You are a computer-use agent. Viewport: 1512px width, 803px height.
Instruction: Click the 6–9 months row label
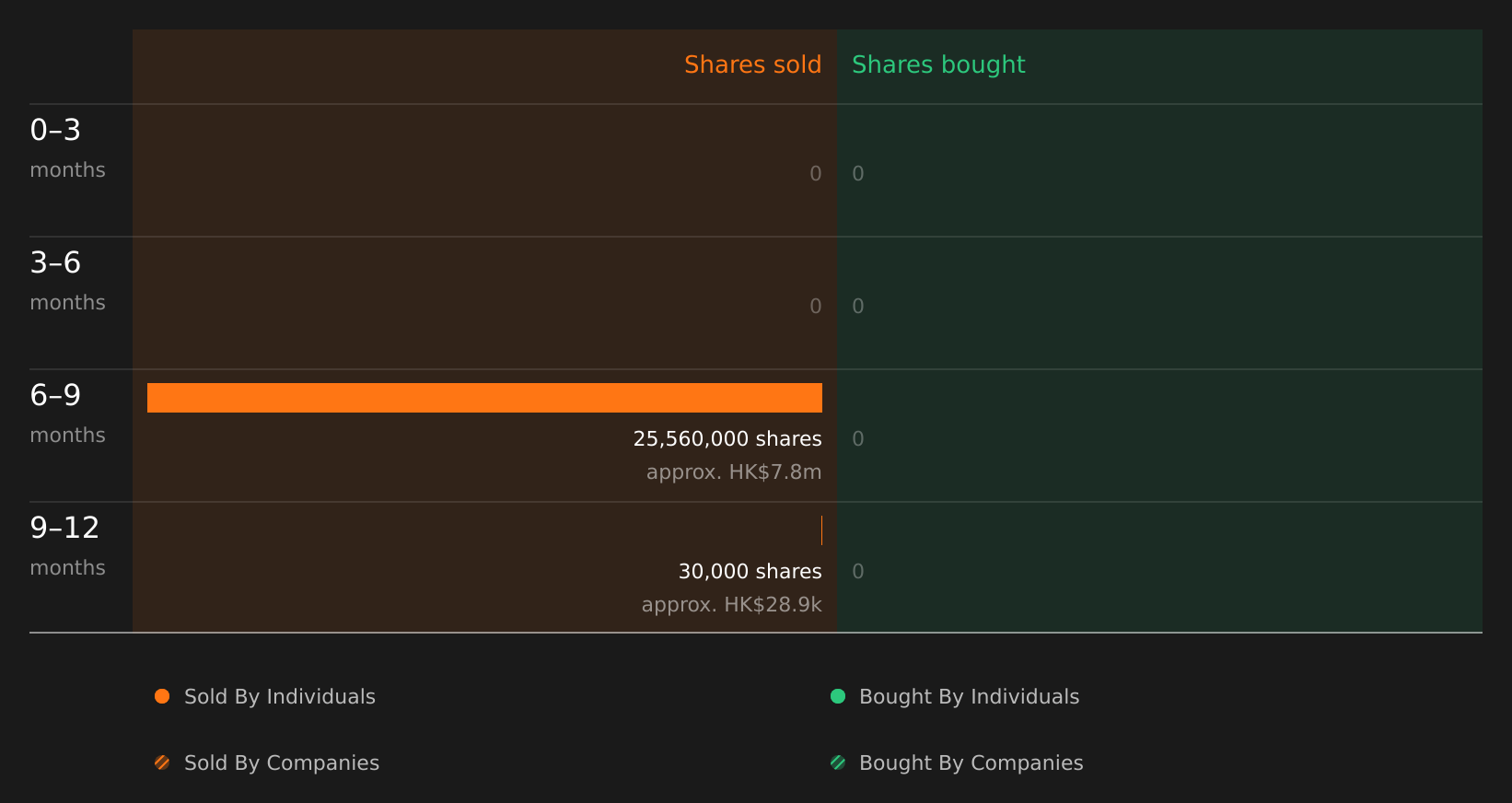[x=67, y=413]
